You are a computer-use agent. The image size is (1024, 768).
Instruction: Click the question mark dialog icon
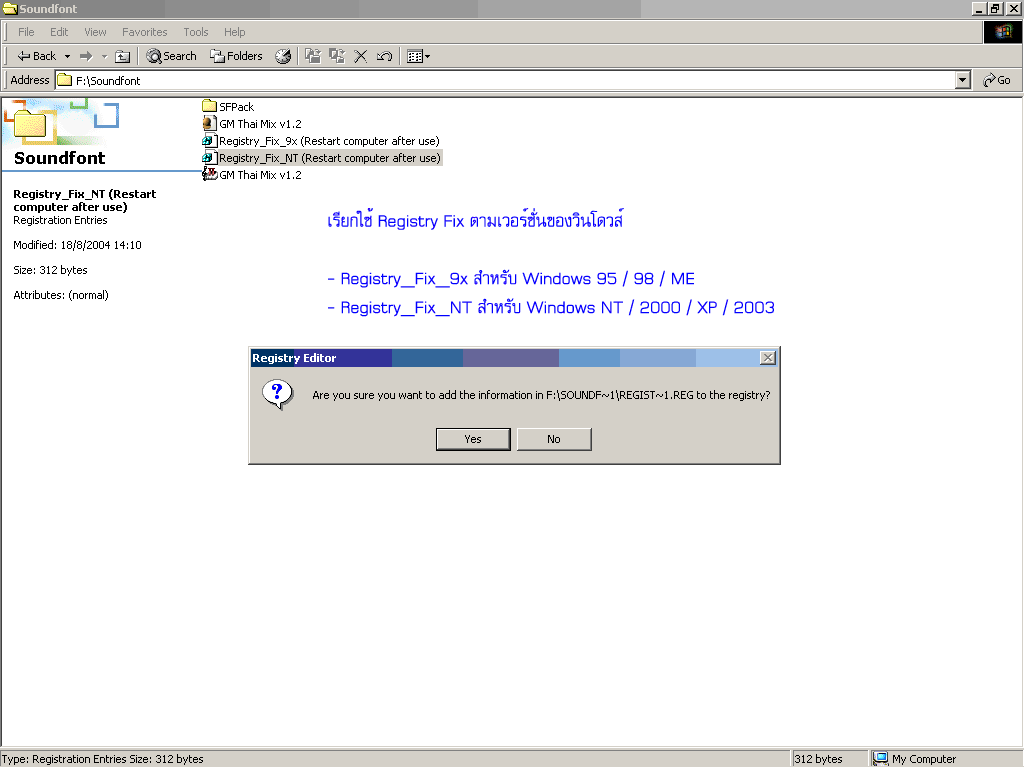(278, 394)
